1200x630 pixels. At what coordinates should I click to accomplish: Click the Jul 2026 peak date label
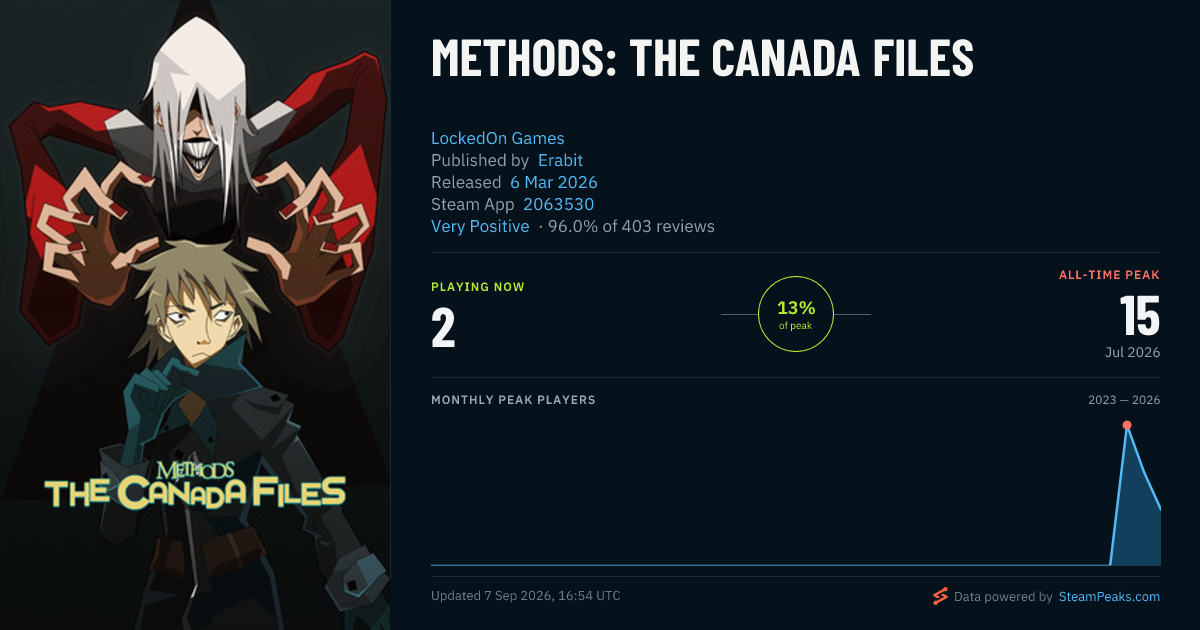tap(1132, 352)
